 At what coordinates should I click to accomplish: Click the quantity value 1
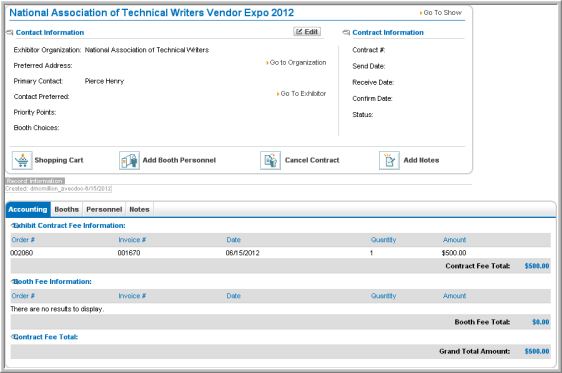coord(372,253)
